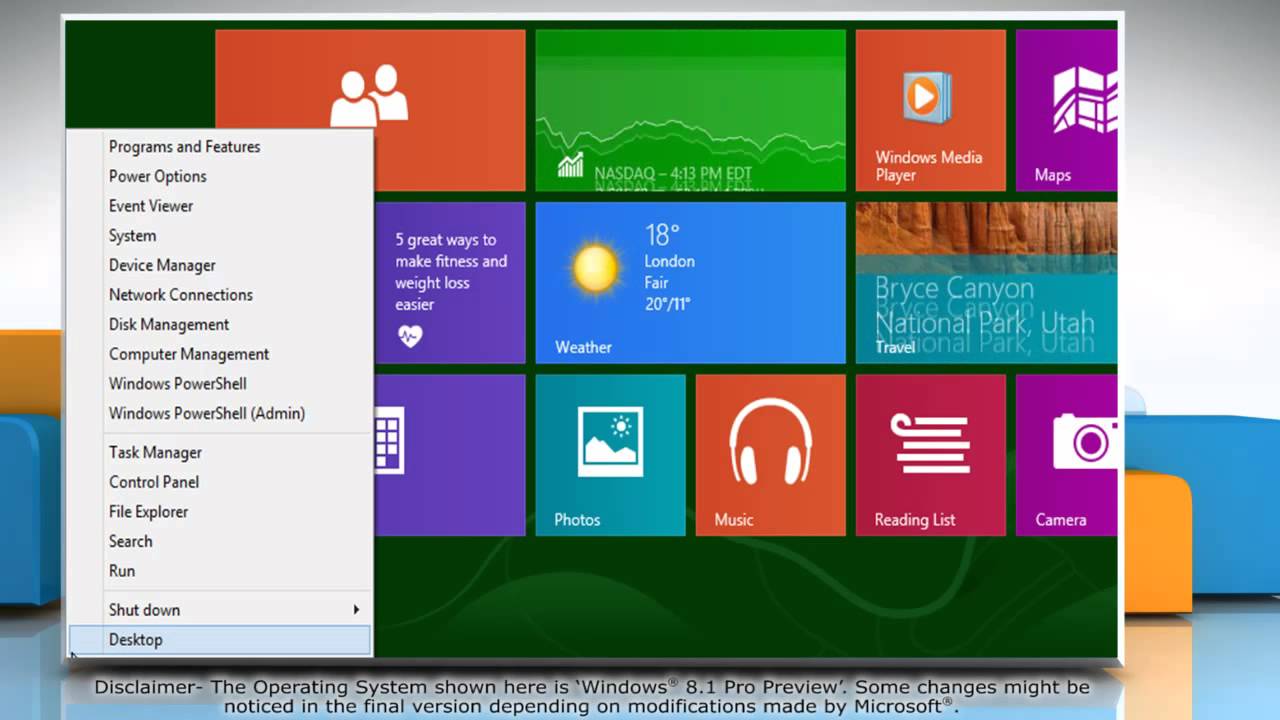The image size is (1280, 720).
Task: Open Power Options
Action: [x=157, y=176]
